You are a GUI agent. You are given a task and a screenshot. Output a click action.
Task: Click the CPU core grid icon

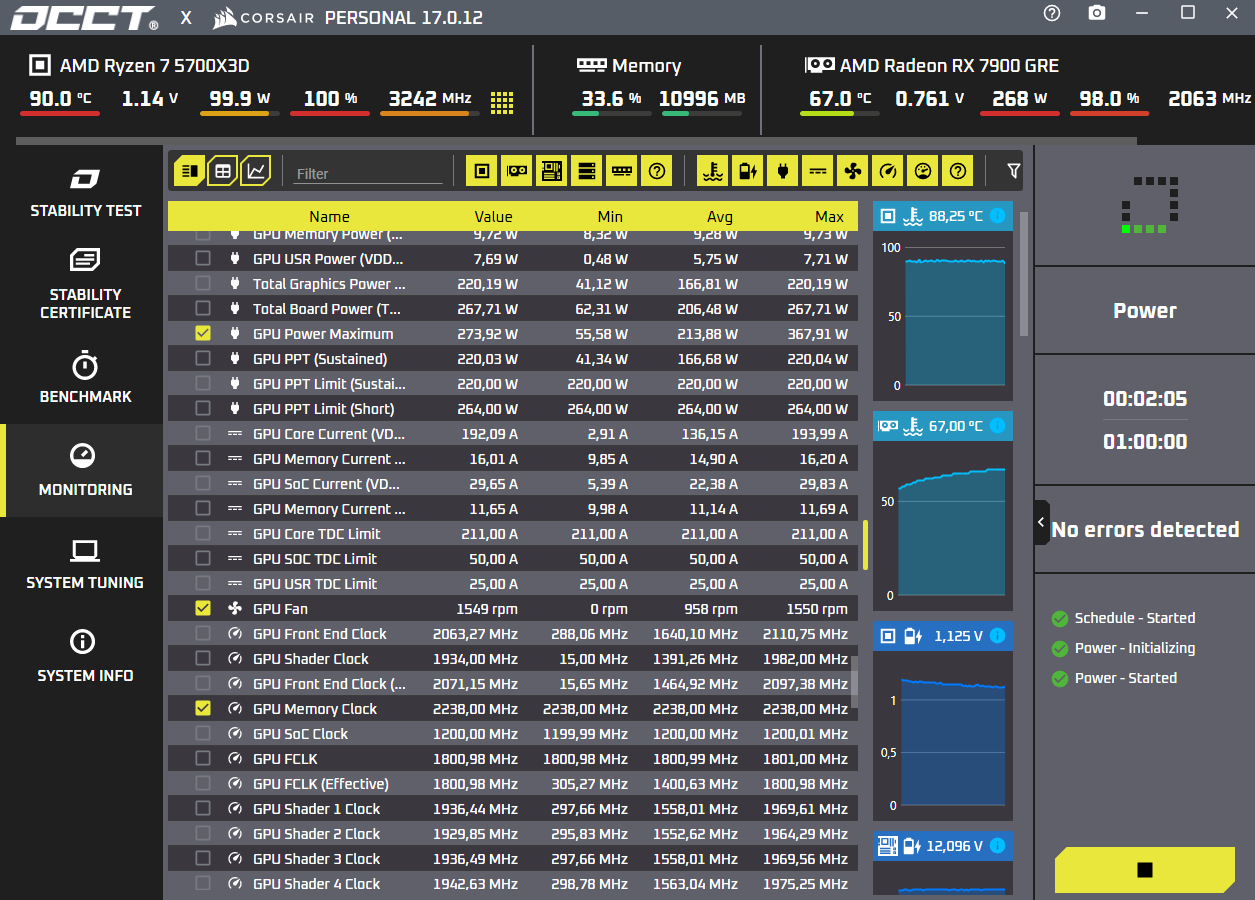(502, 102)
